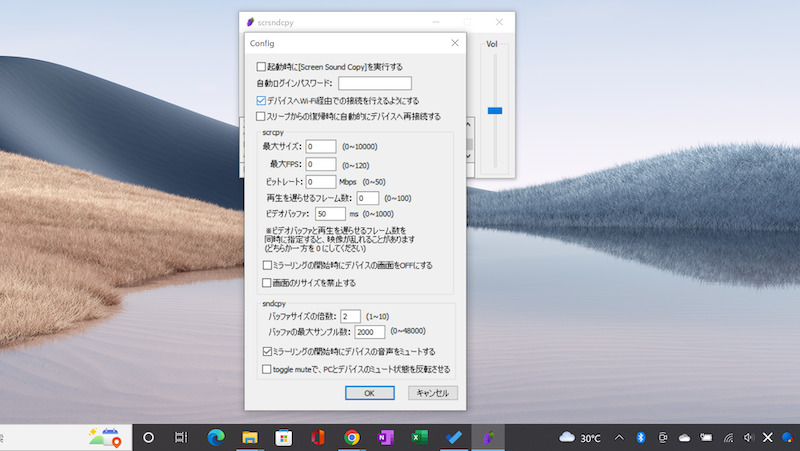
Task: Click the auto login password field
Action: click(374, 83)
